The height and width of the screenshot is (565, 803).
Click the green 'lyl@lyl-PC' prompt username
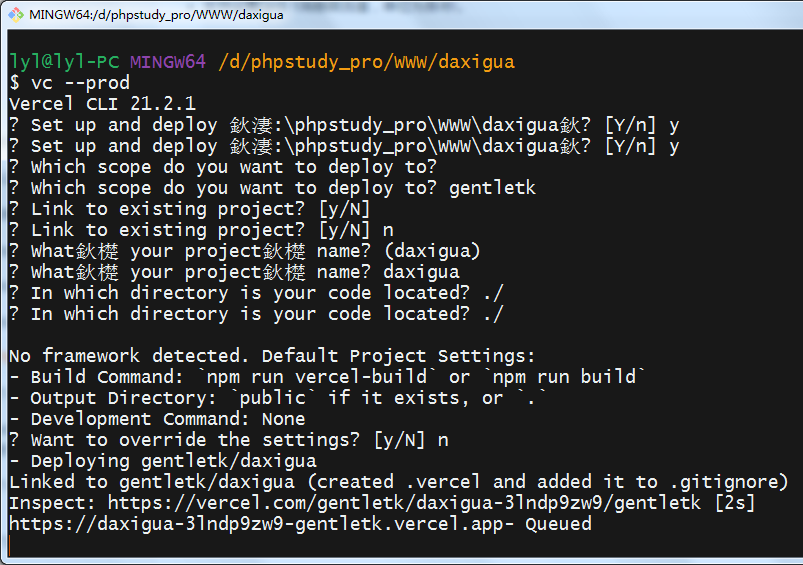tap(63, 61)
